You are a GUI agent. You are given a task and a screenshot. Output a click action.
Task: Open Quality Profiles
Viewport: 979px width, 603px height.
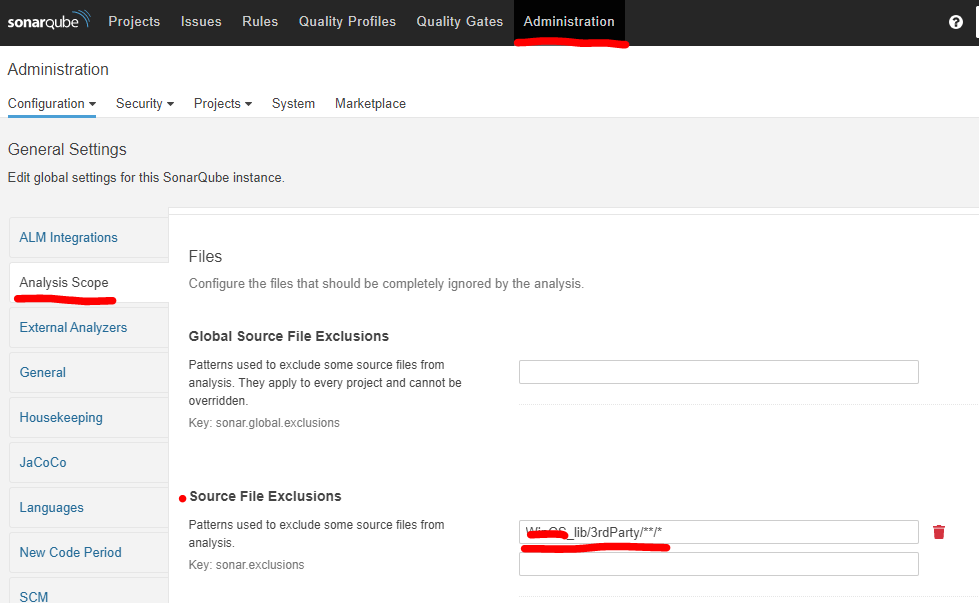(x=347, y=21)
